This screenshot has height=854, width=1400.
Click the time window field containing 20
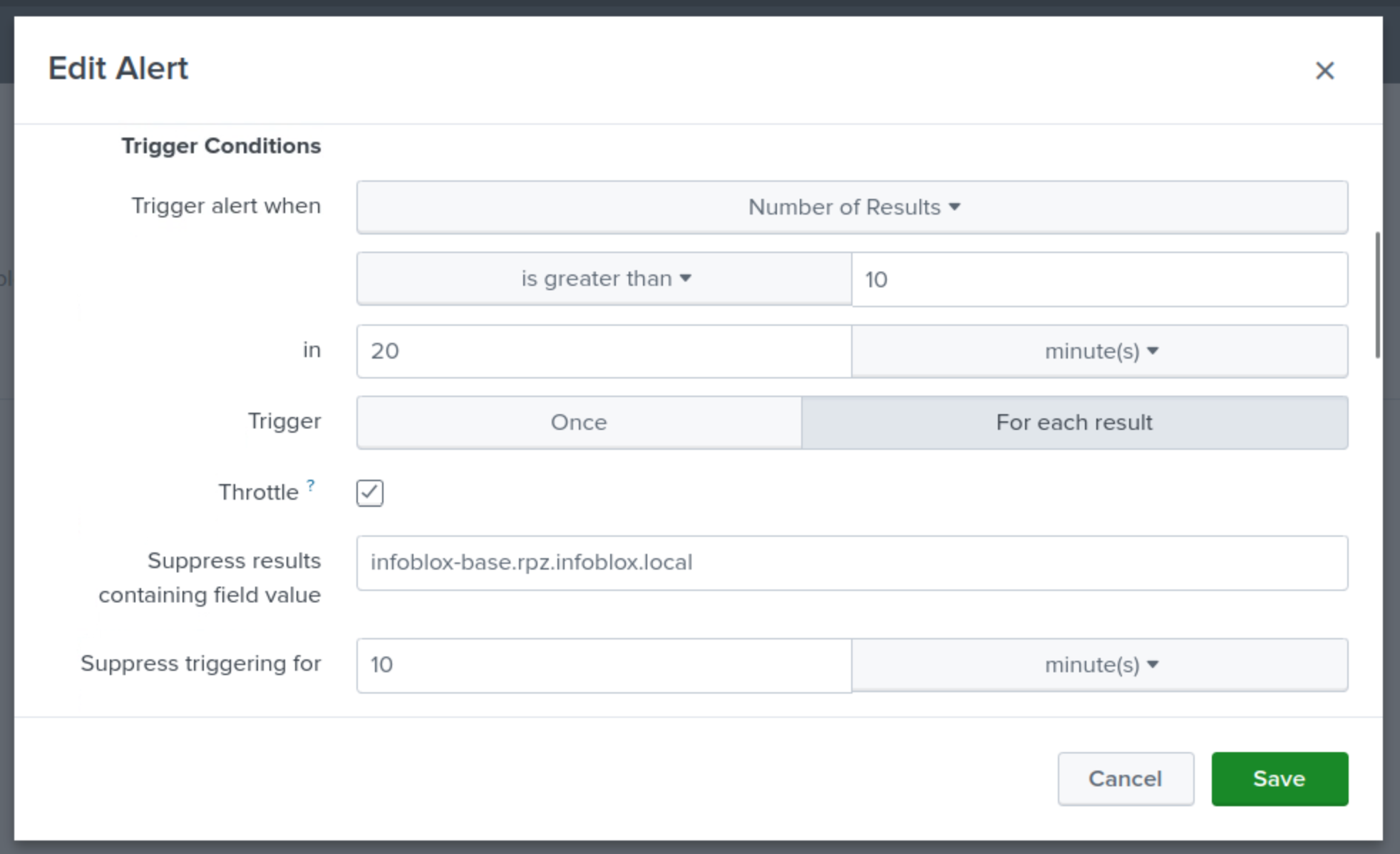tap(604, 351)
